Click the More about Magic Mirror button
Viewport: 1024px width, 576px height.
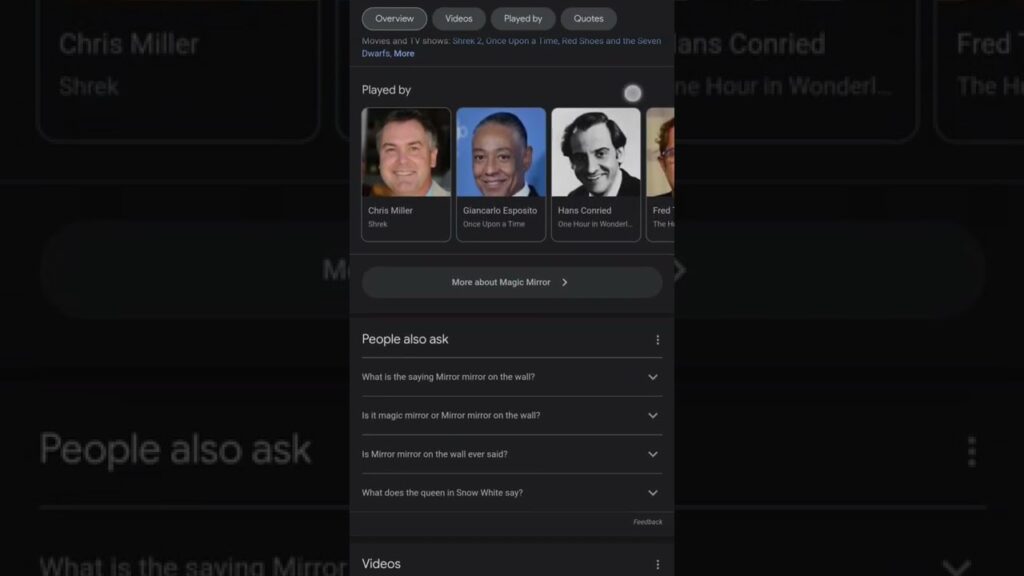tap(512, 282)
